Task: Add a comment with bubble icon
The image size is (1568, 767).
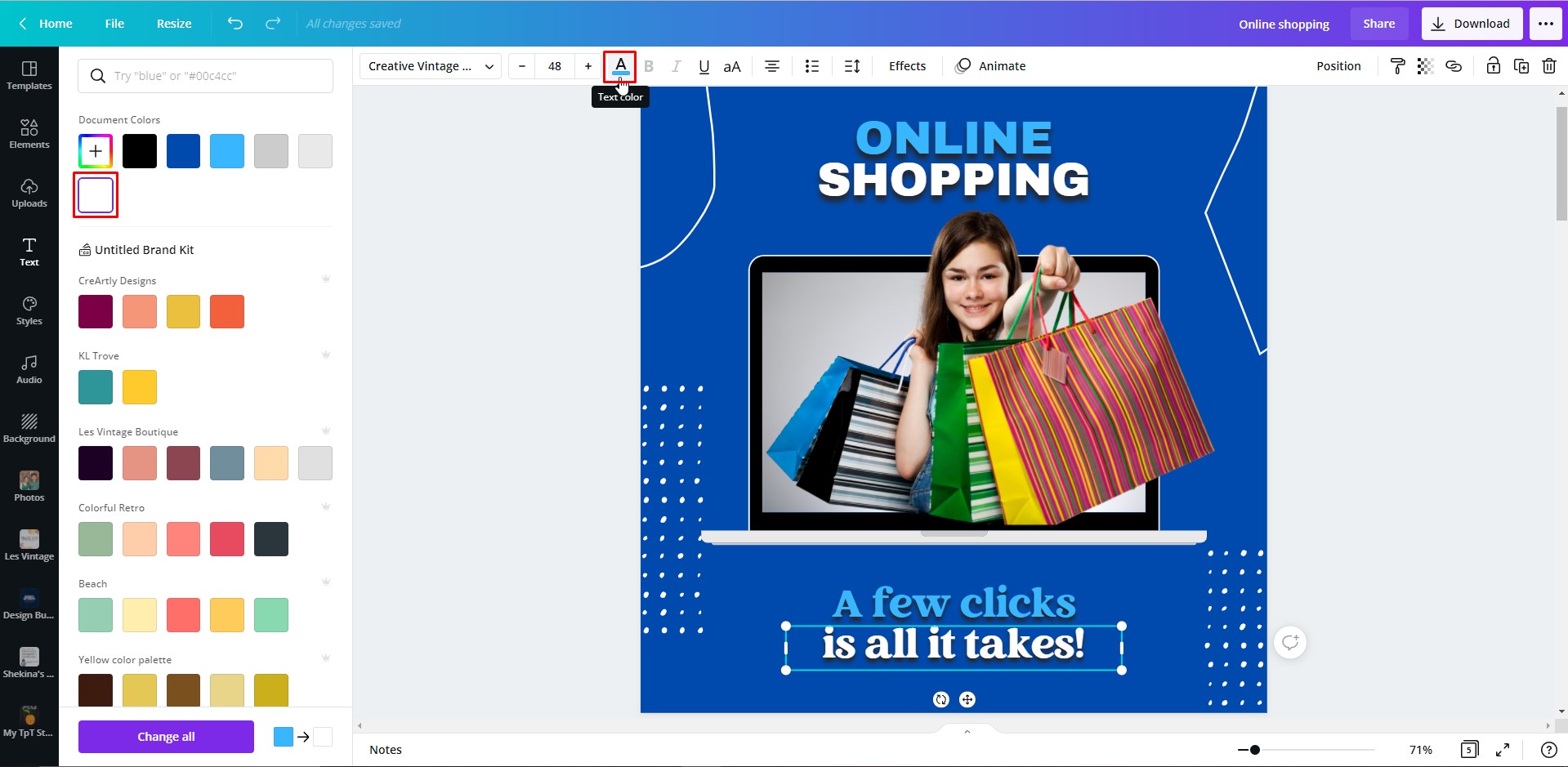Action: (1290, 642)
